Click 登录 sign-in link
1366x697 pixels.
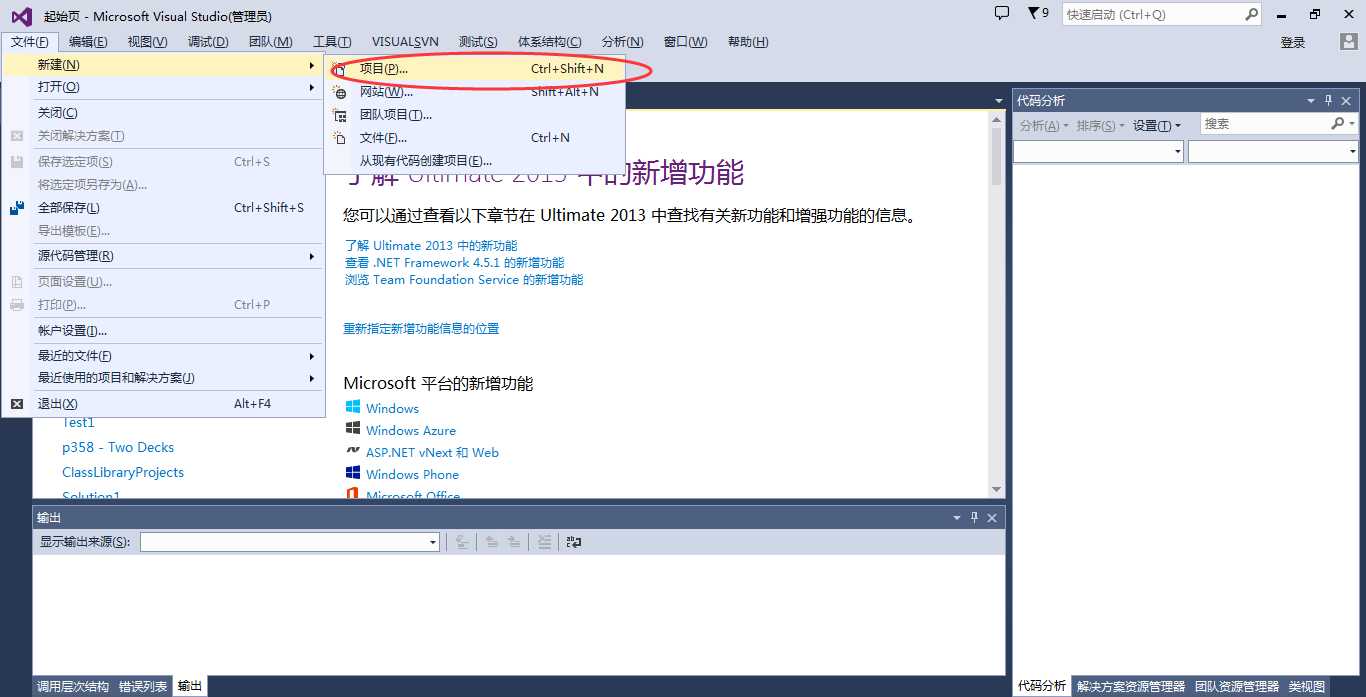coord(1293,42)
